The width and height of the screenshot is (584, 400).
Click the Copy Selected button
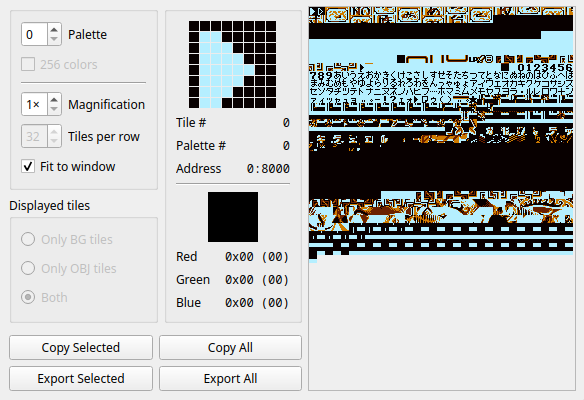pyautogui.click(x=81, y=347)
